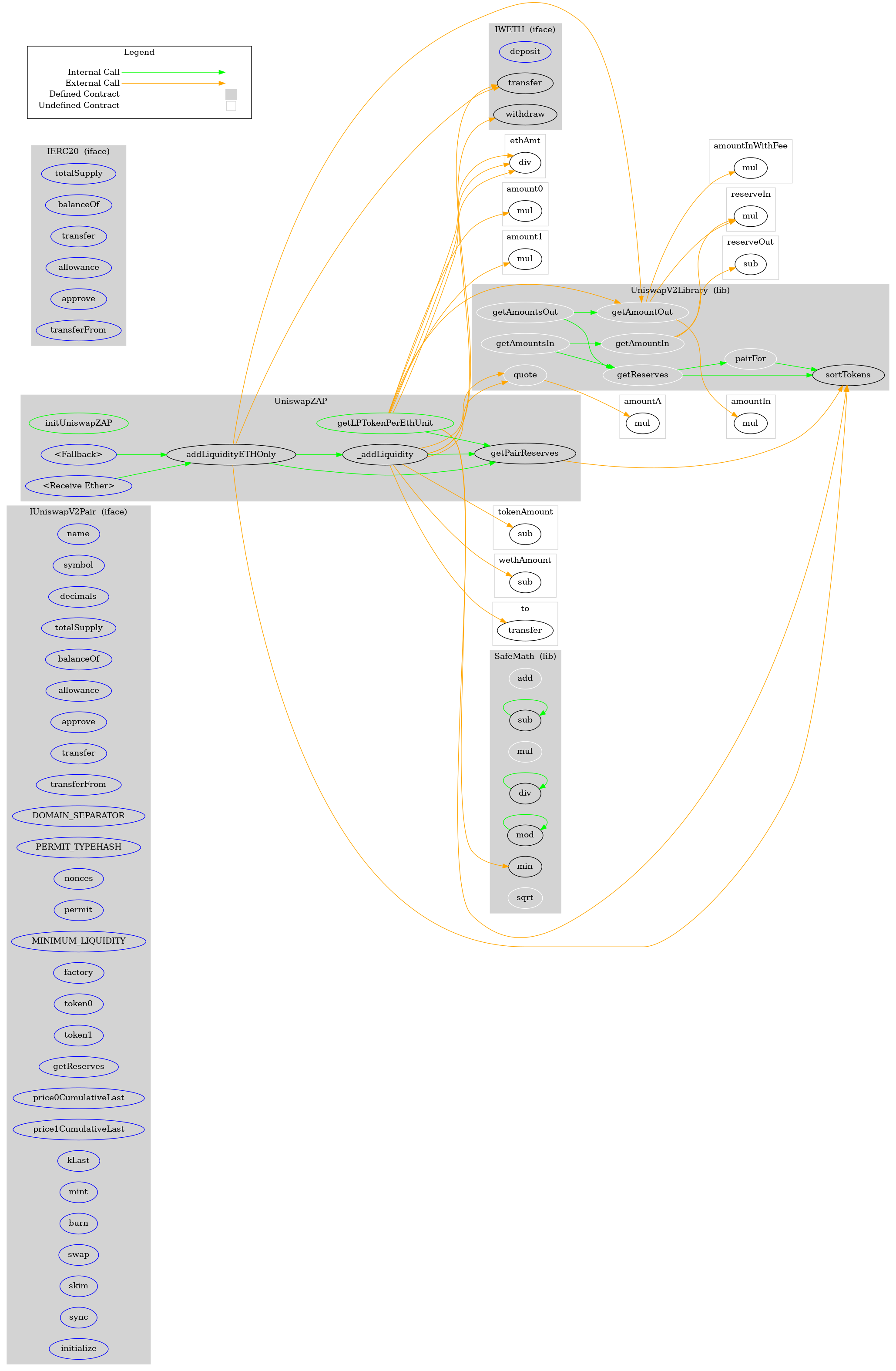Screen dimensions: 896x1371
Task: Select the PERMIT_TYPEHASH node
Action: point(79,847)
